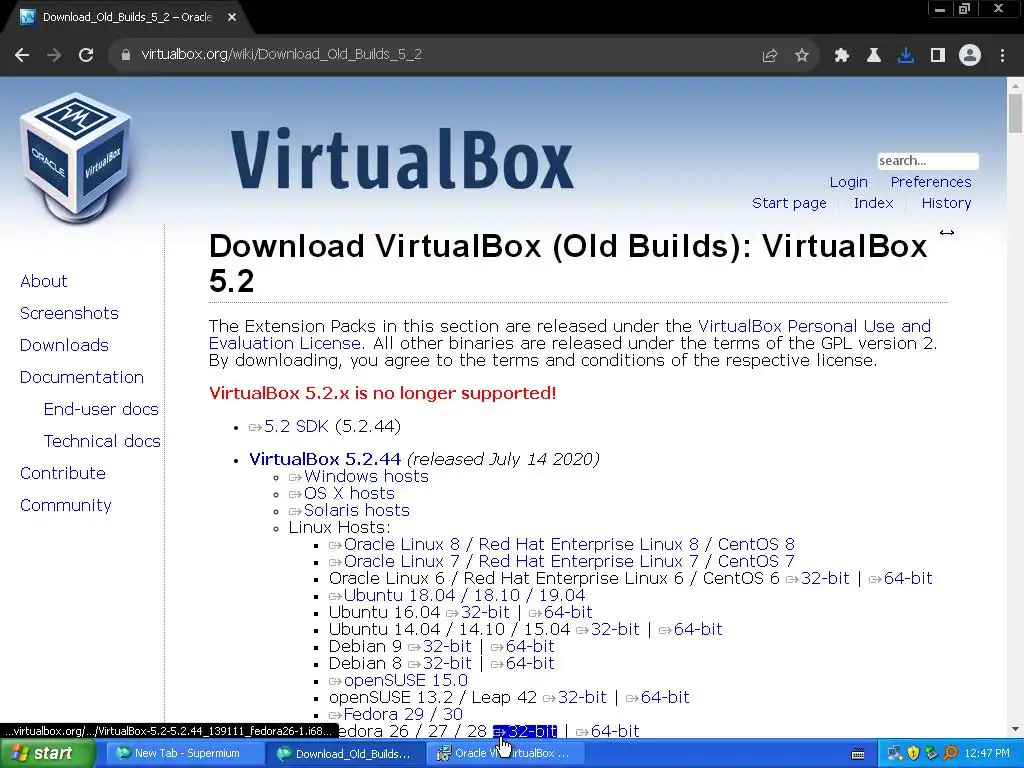
Task: Open the browser three-dot menu
Action: (1002, 56)
